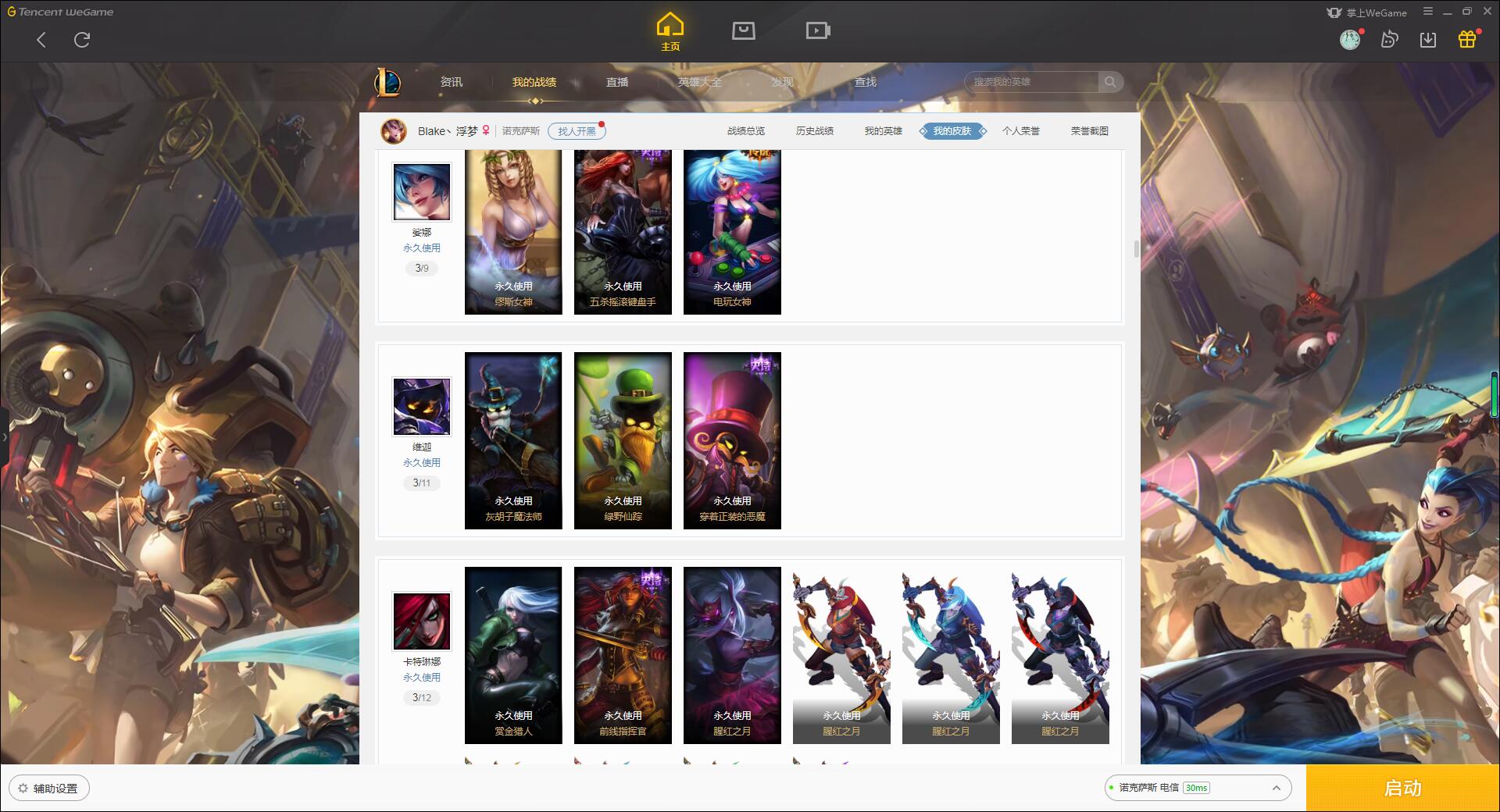Viewport: 1500px width, 812px height.
Task: Open the video live icon
Action: [818, 30]
